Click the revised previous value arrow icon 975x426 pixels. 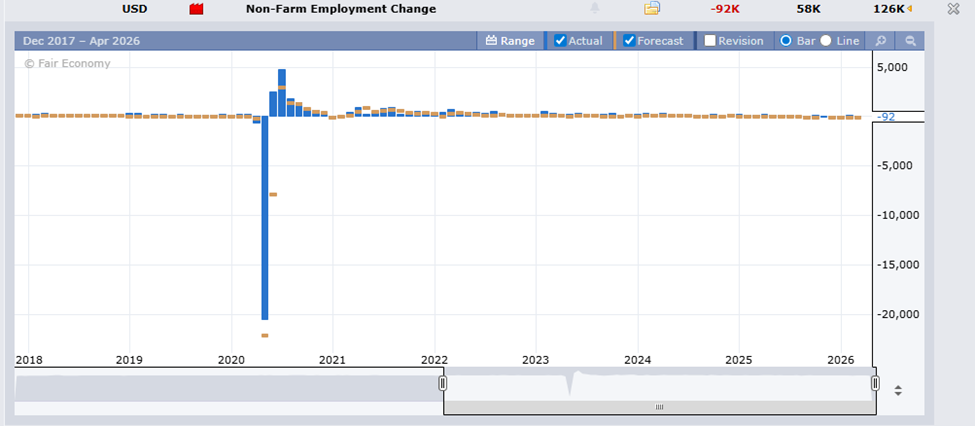pos(910,9)
